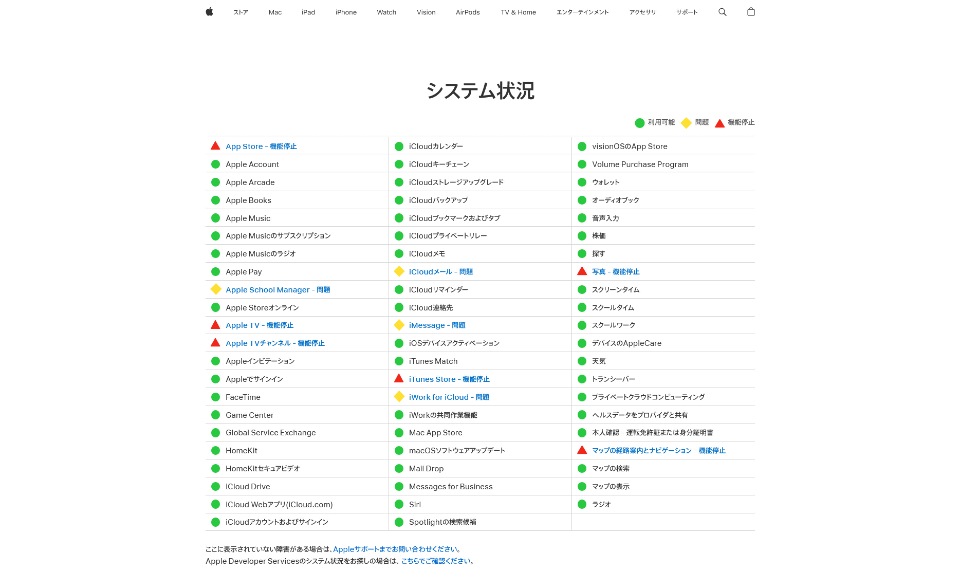
Task: Click the macOSソフトウェアアップデート text
Action: [x=457, y=450]
